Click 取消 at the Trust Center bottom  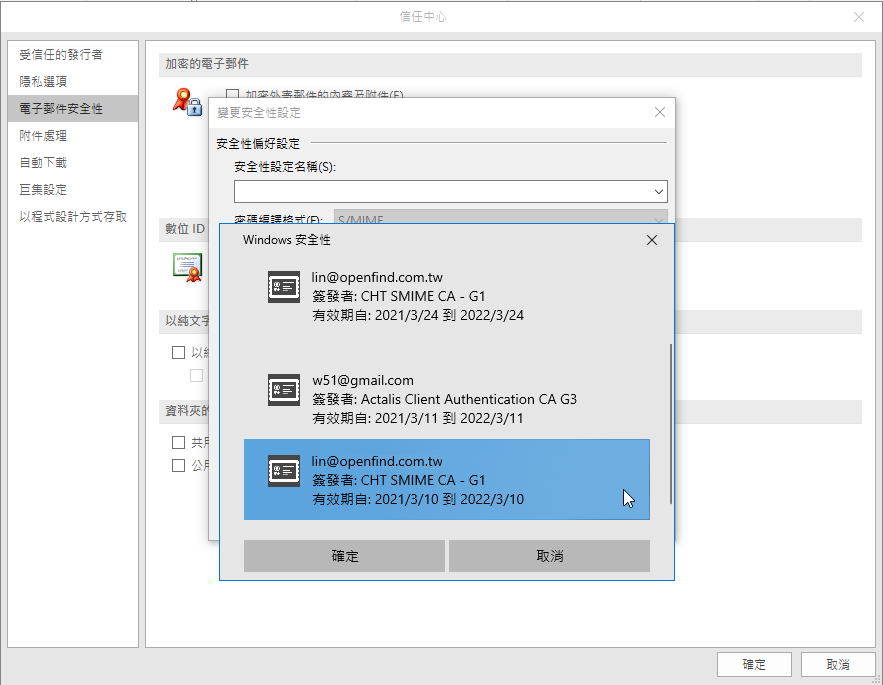[838, 664]
